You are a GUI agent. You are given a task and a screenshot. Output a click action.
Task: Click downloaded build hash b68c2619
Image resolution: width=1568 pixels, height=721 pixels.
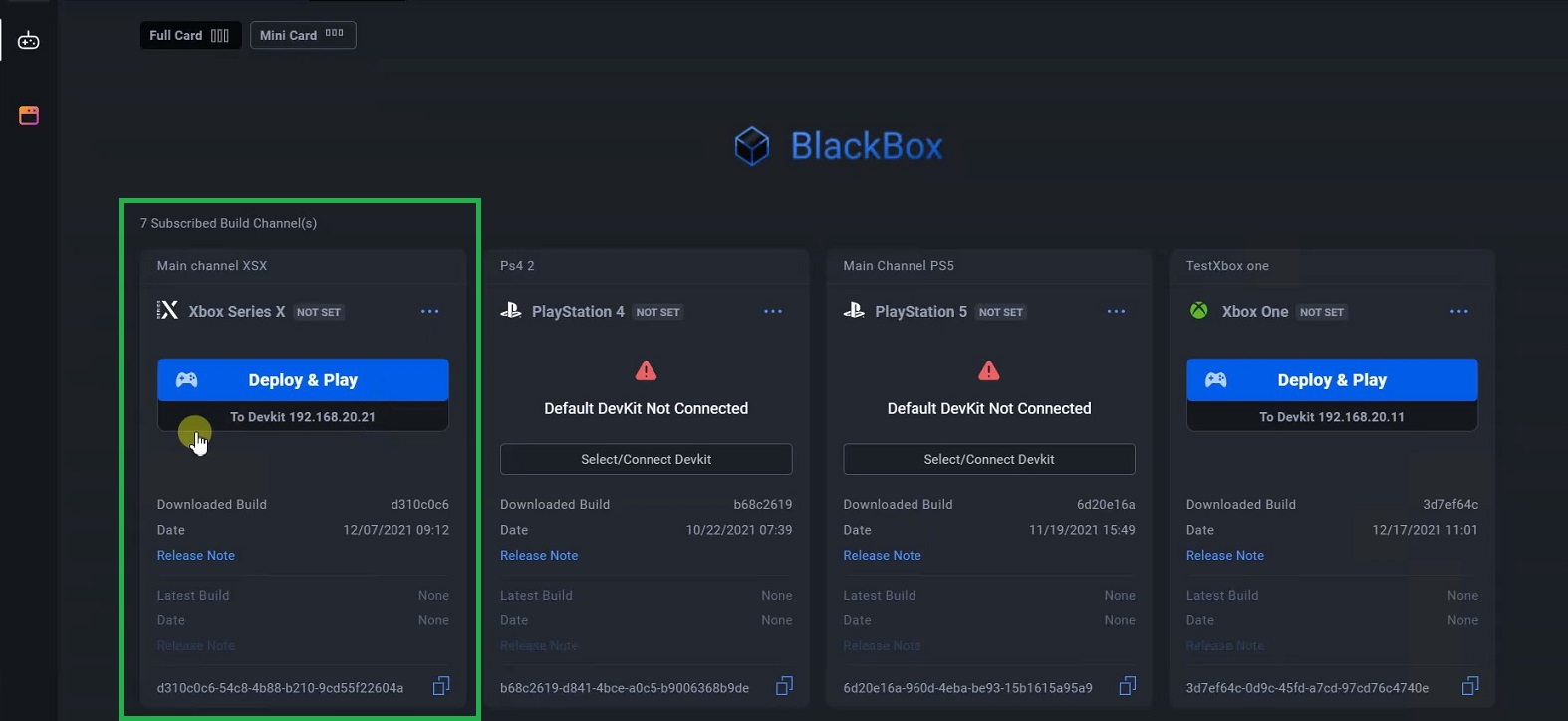coord(763,505)
